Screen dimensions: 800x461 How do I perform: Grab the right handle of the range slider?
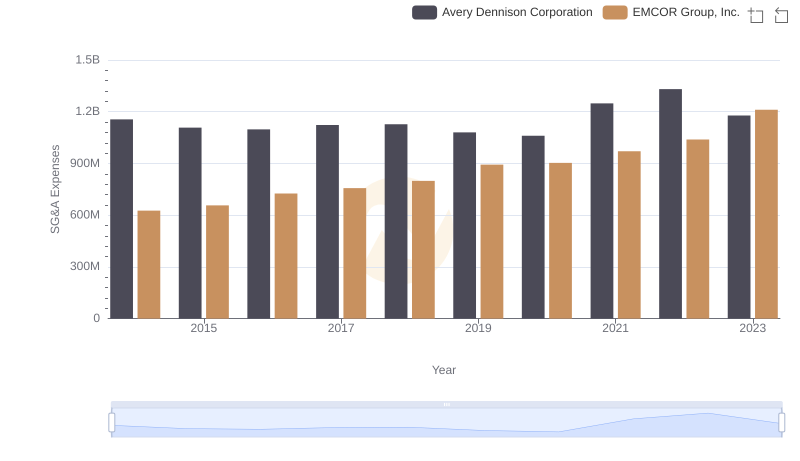781,422
